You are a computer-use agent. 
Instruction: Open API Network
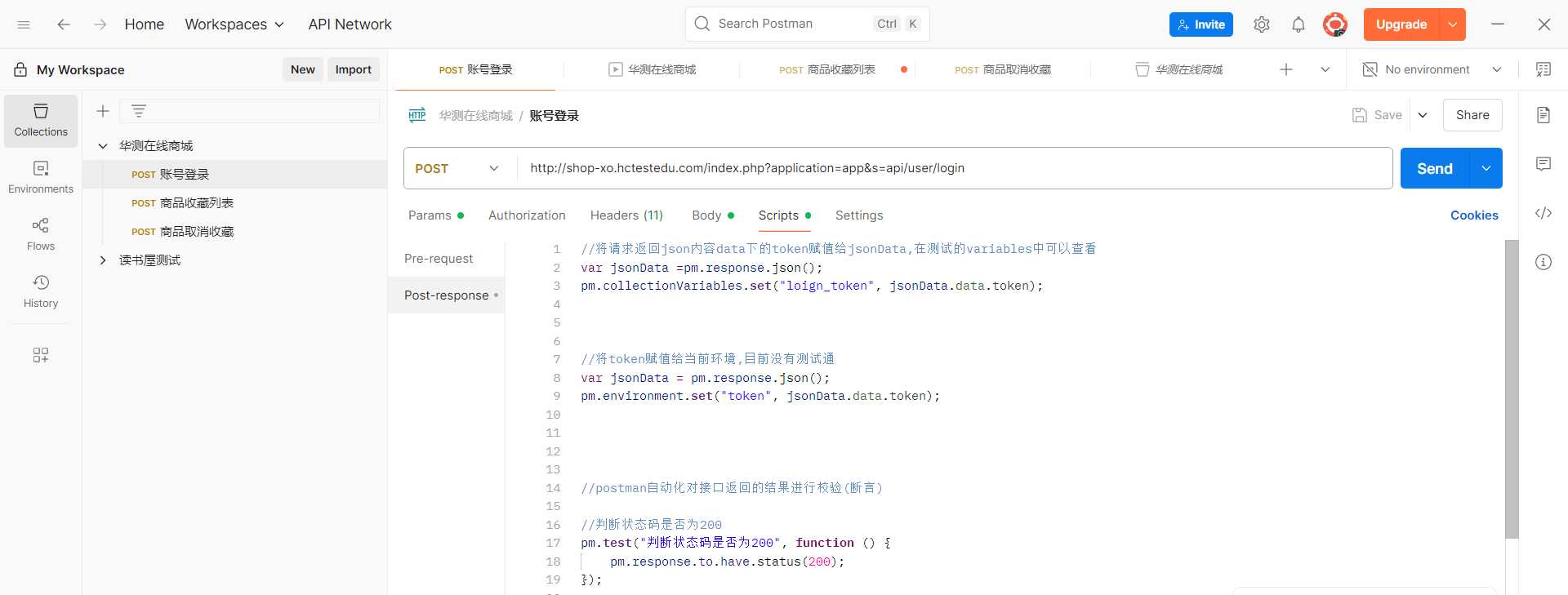350,24
